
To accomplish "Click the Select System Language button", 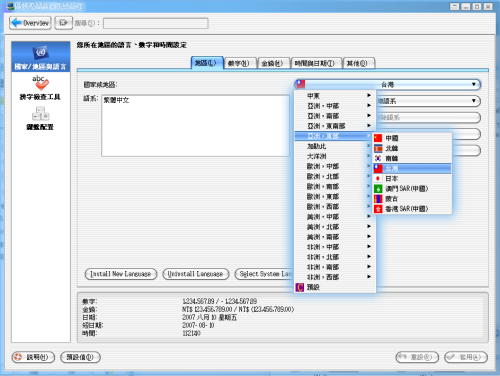I will (264, 274).
